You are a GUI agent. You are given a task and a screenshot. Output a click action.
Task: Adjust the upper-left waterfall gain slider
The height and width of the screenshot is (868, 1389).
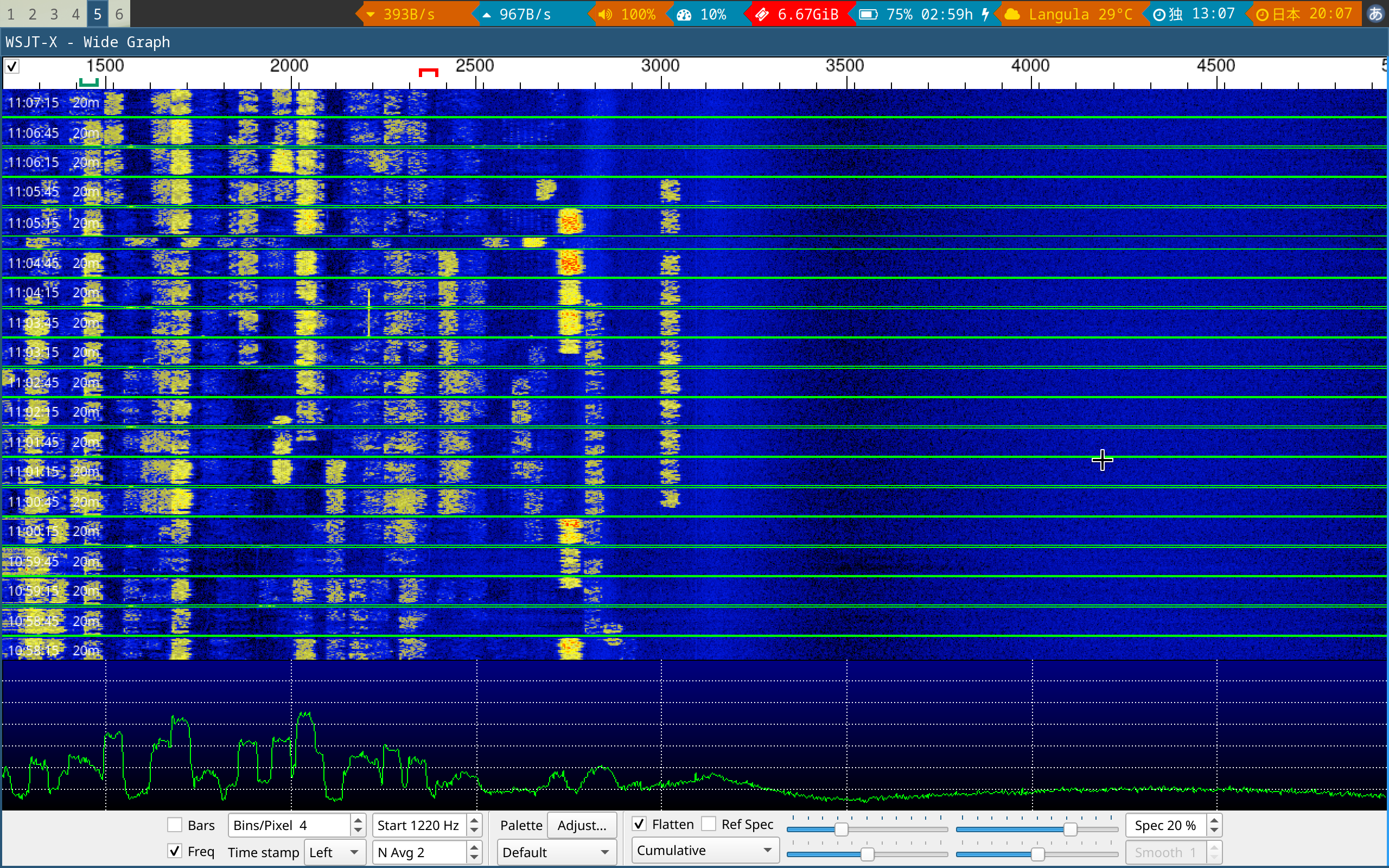pyautogui.click(x=840, y=829)
